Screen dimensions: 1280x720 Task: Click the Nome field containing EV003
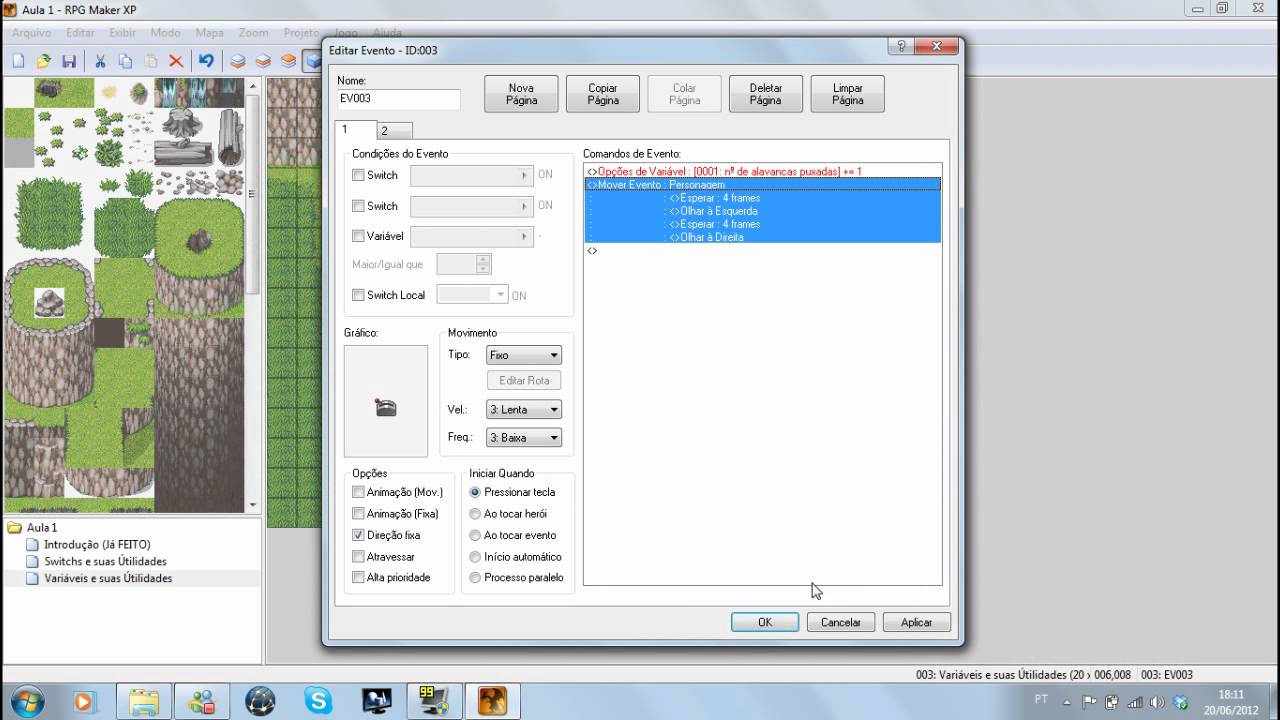[399, 99]
